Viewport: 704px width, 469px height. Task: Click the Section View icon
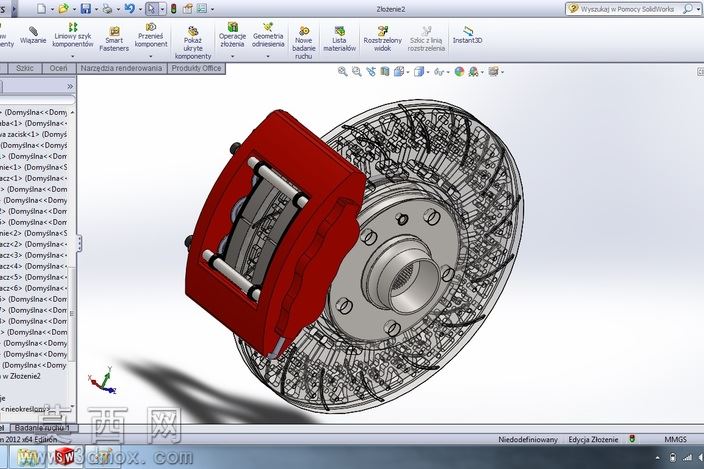pyautogui.click(x=385, y=71)
